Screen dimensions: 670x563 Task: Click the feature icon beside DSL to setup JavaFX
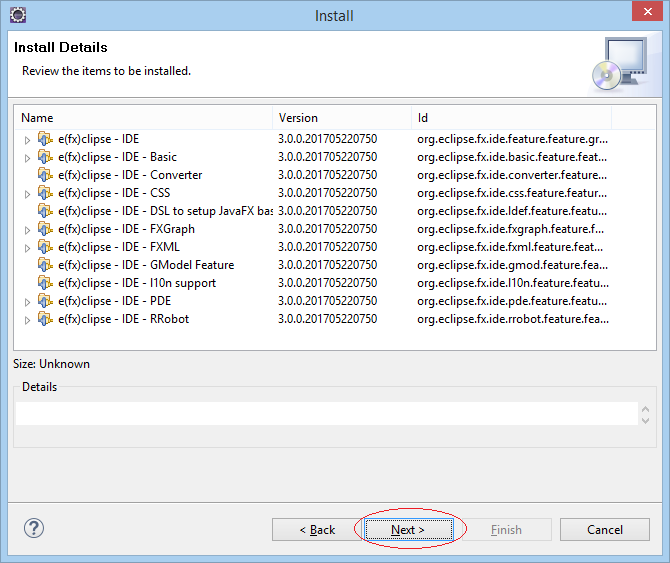tap(45, 211)
